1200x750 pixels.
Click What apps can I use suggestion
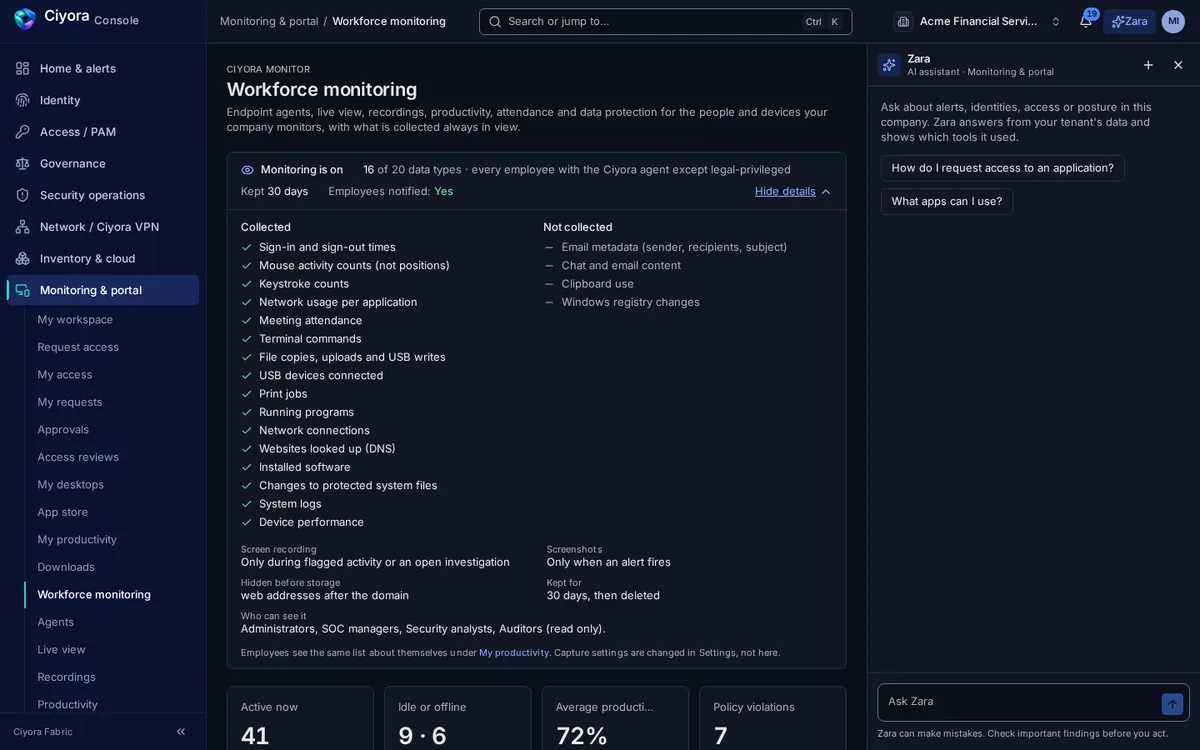click(946, 201)
